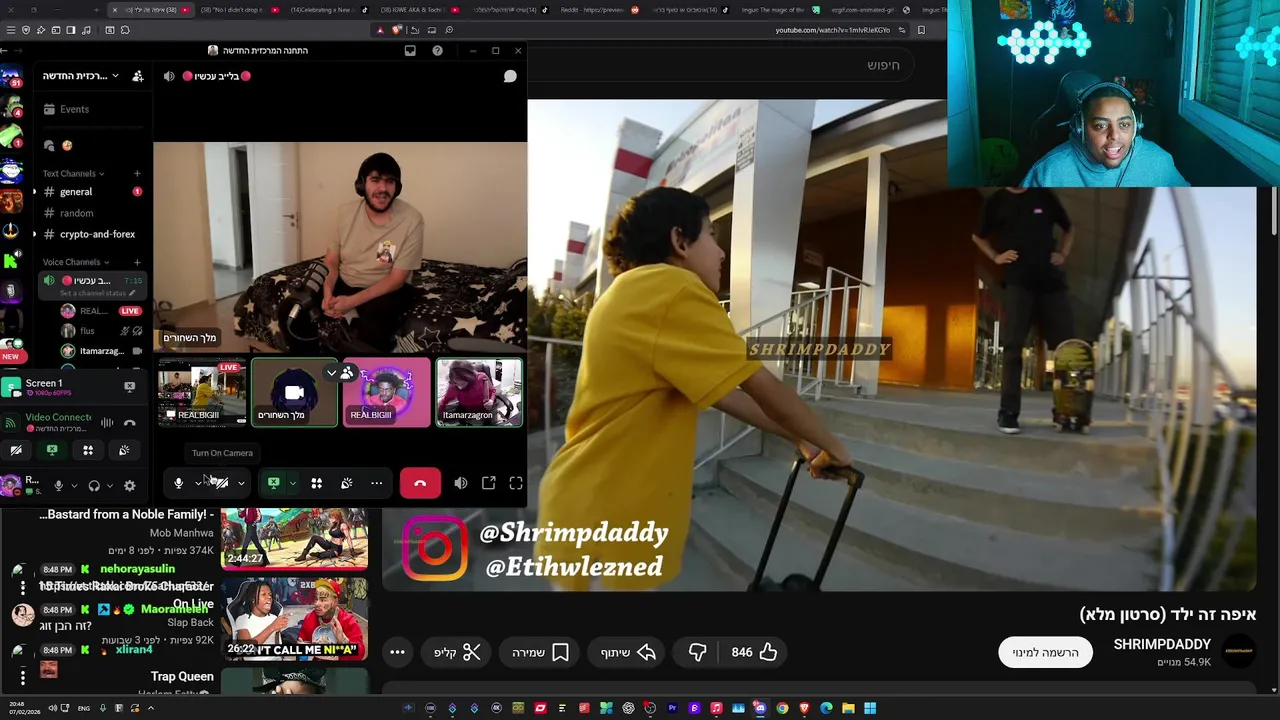1280x720 pixels.
Task: Open activities icon in voice connection panel
Action: 88,450
